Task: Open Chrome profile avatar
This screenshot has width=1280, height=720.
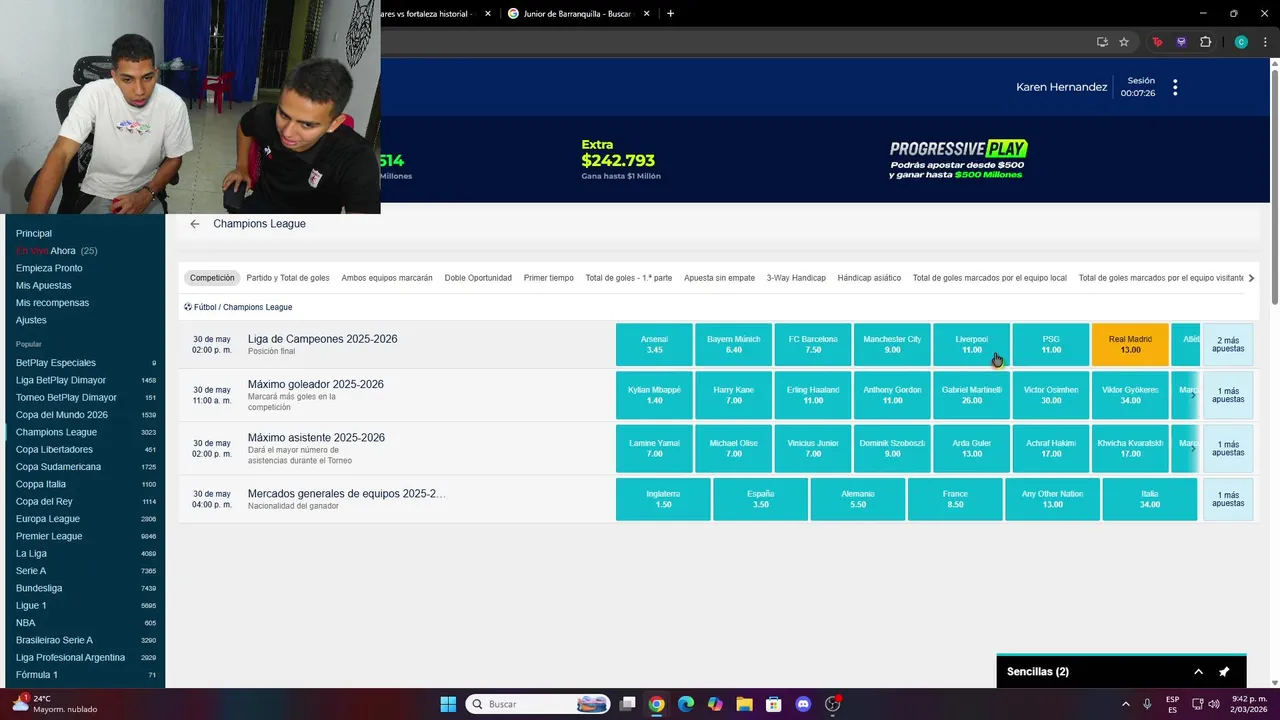Action: point(1241,42)
